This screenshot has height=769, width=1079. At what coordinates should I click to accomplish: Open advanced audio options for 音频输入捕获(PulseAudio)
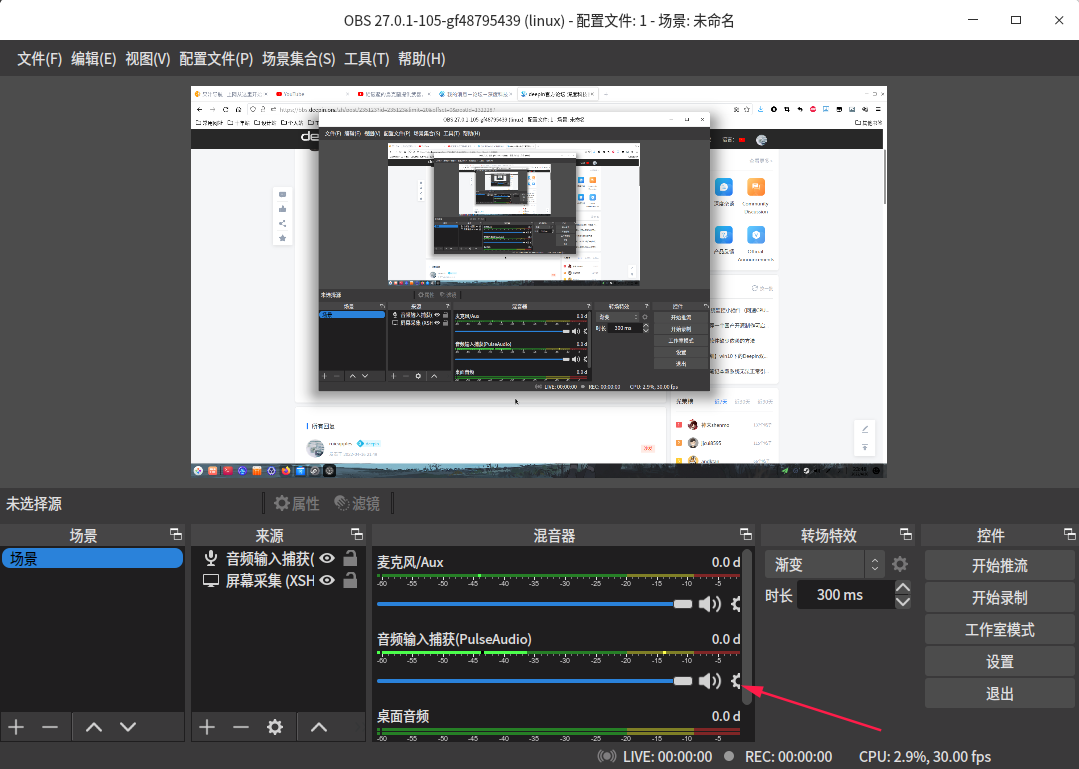(736, 681)
